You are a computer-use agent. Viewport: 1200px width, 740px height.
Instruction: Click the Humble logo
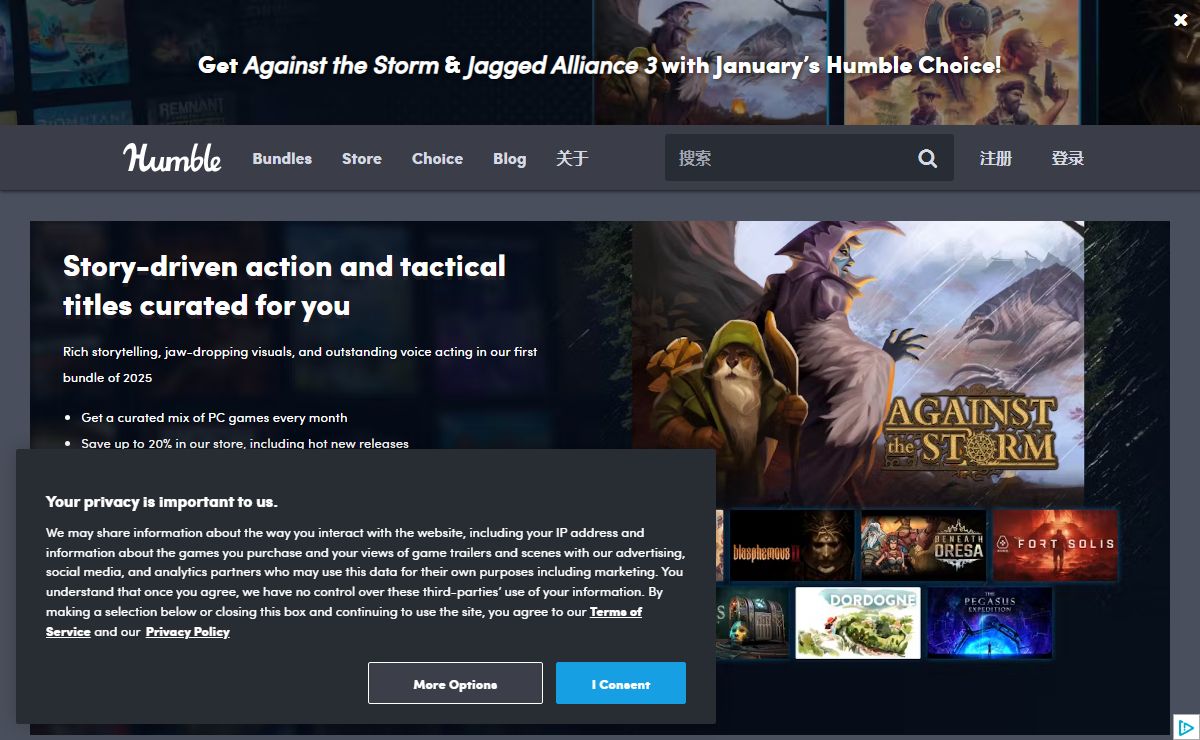tap(172, 157)
